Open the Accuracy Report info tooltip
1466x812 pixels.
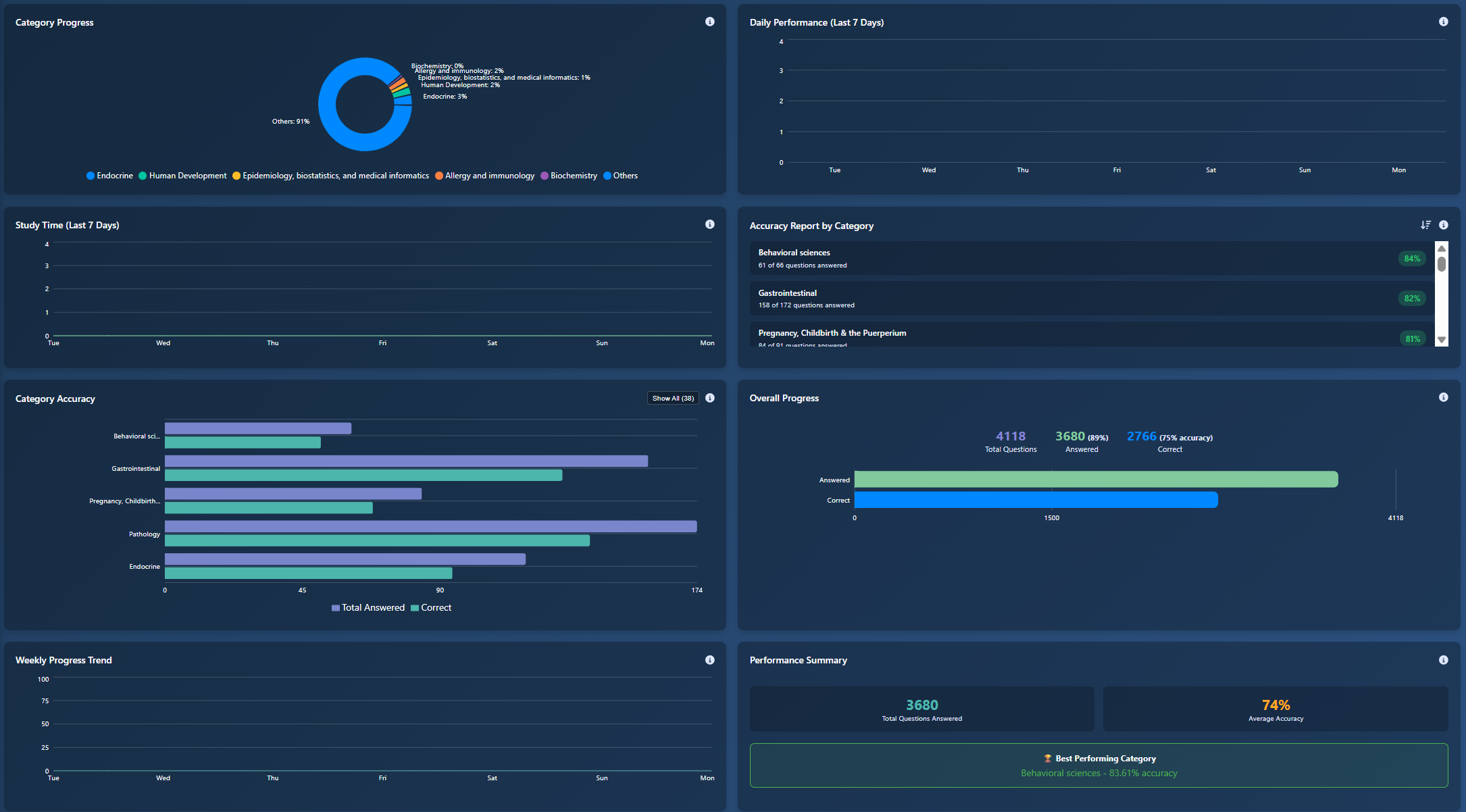(1444, 225)
